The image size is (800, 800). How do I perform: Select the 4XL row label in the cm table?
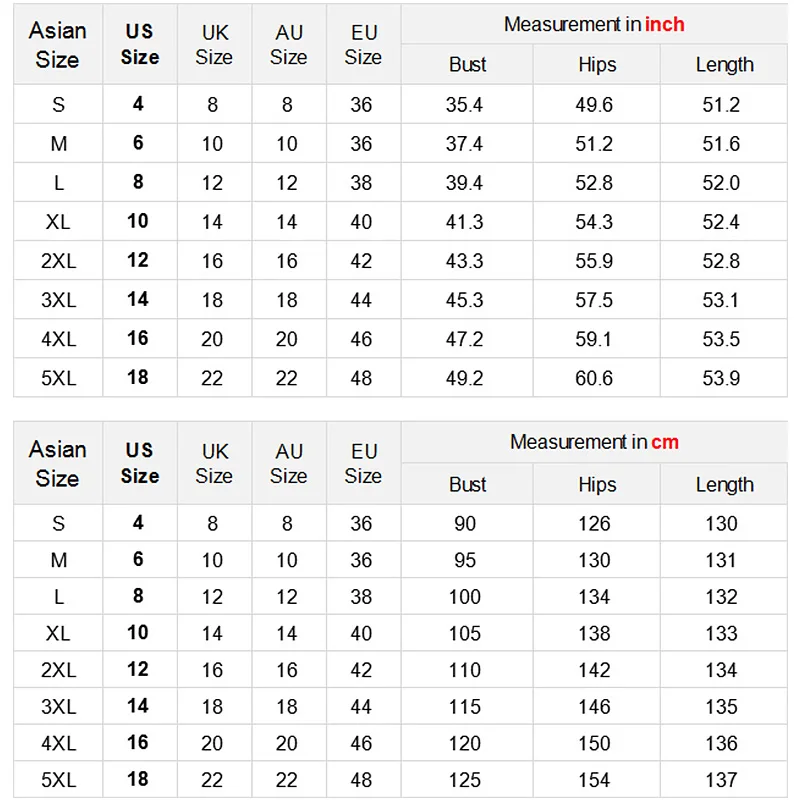click(x=58, y=743)
